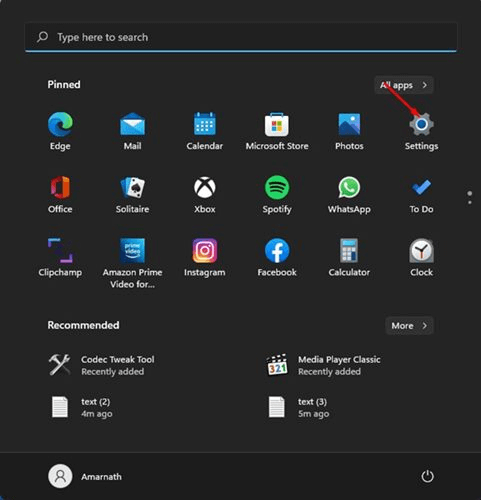
Task: Open the Spotify app
Action: coord(277,195)
